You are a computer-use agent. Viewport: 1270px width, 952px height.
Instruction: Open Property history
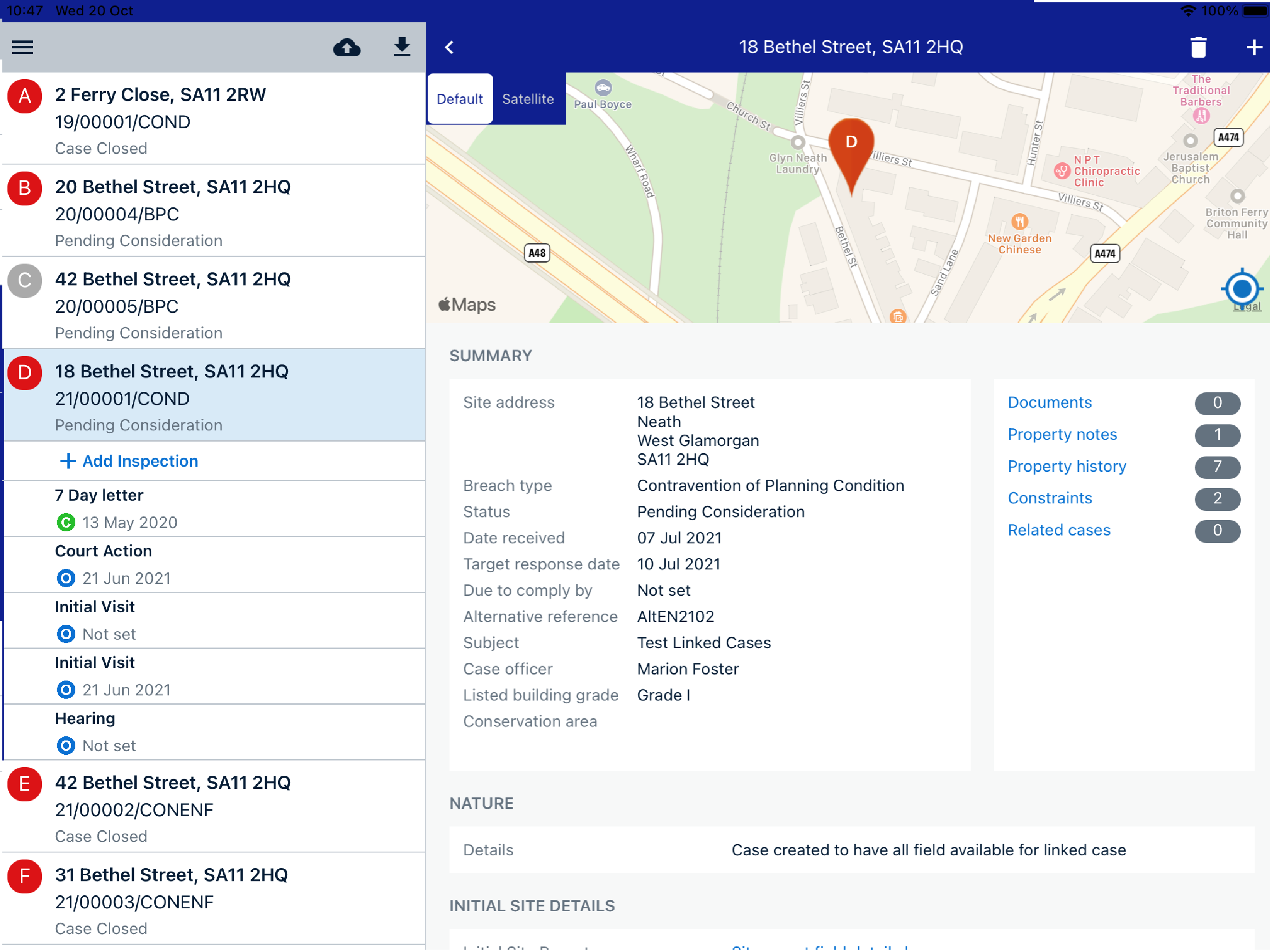click(1067, 466)
